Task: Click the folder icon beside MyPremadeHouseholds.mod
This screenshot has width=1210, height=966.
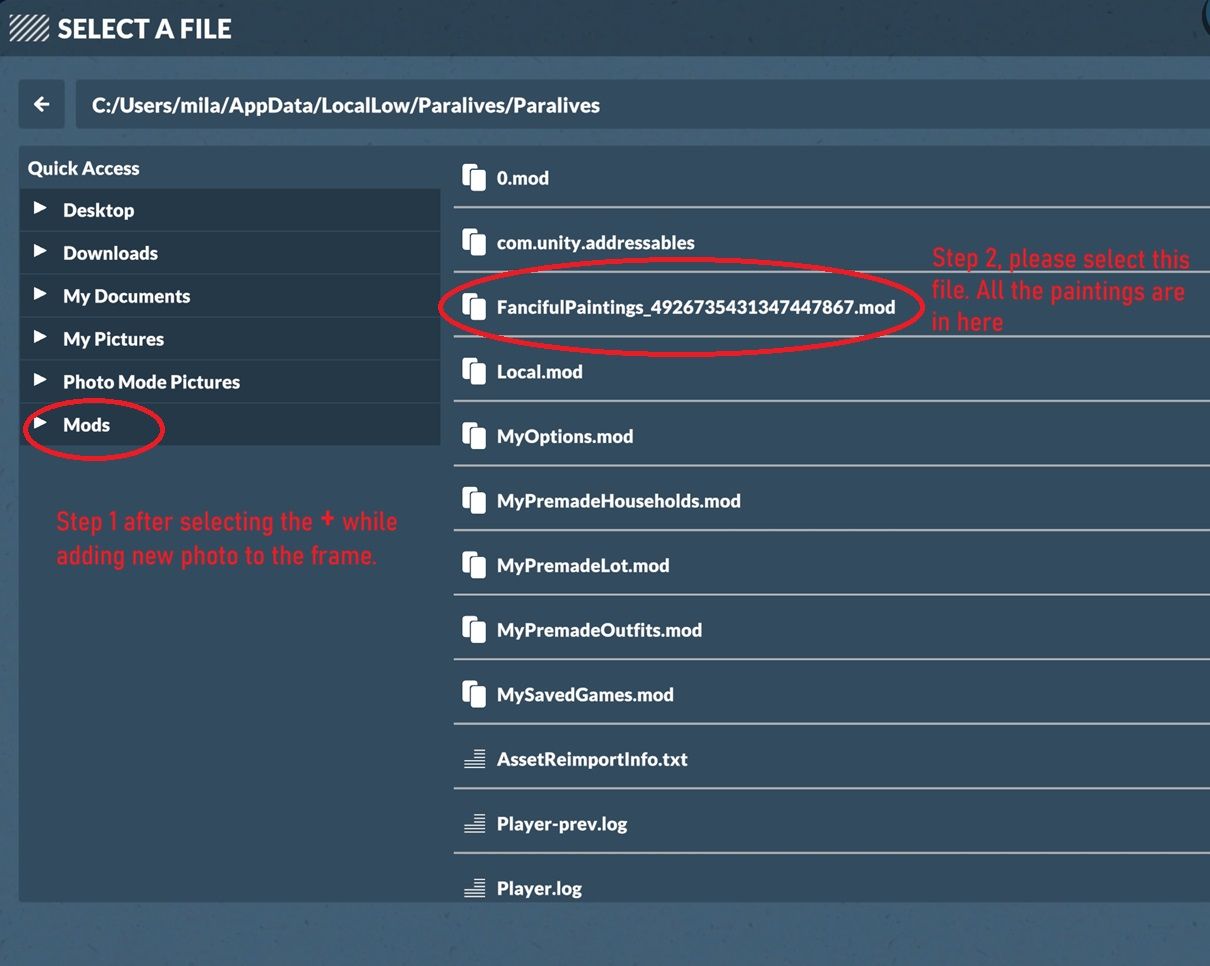Action: click(474, 500)
